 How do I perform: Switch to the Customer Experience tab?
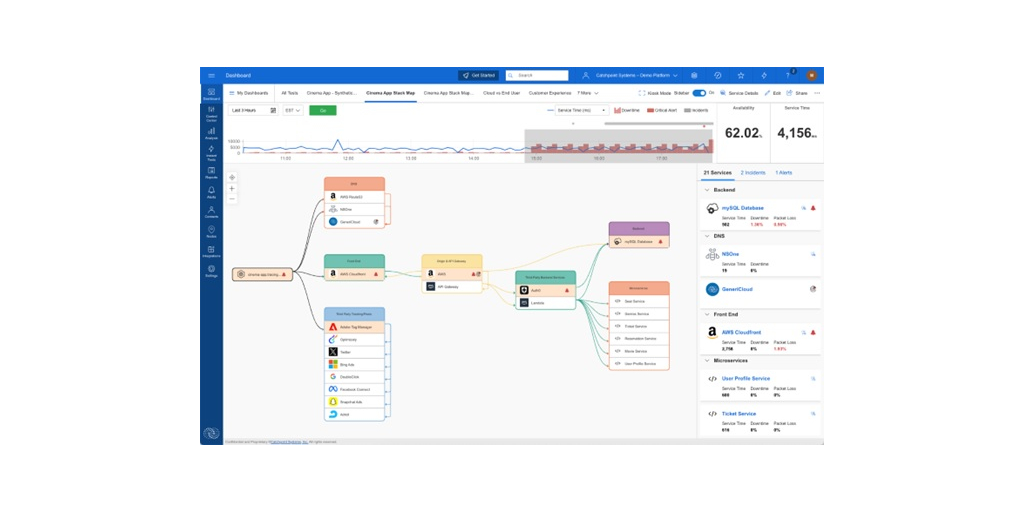pyautogui.click(x=550, y=93)
